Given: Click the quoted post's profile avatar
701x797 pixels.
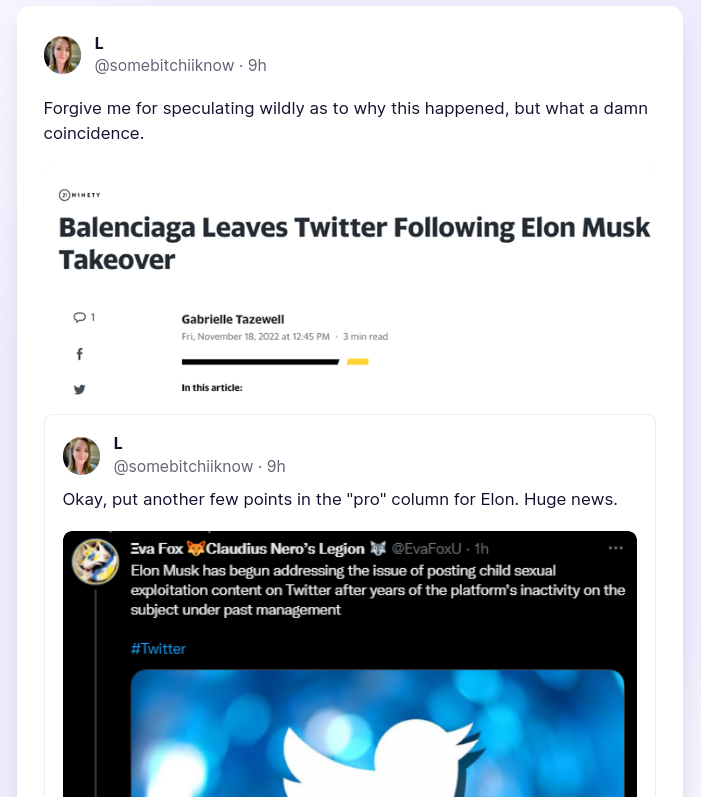Looking at the screenshot, I should point(81,456).
